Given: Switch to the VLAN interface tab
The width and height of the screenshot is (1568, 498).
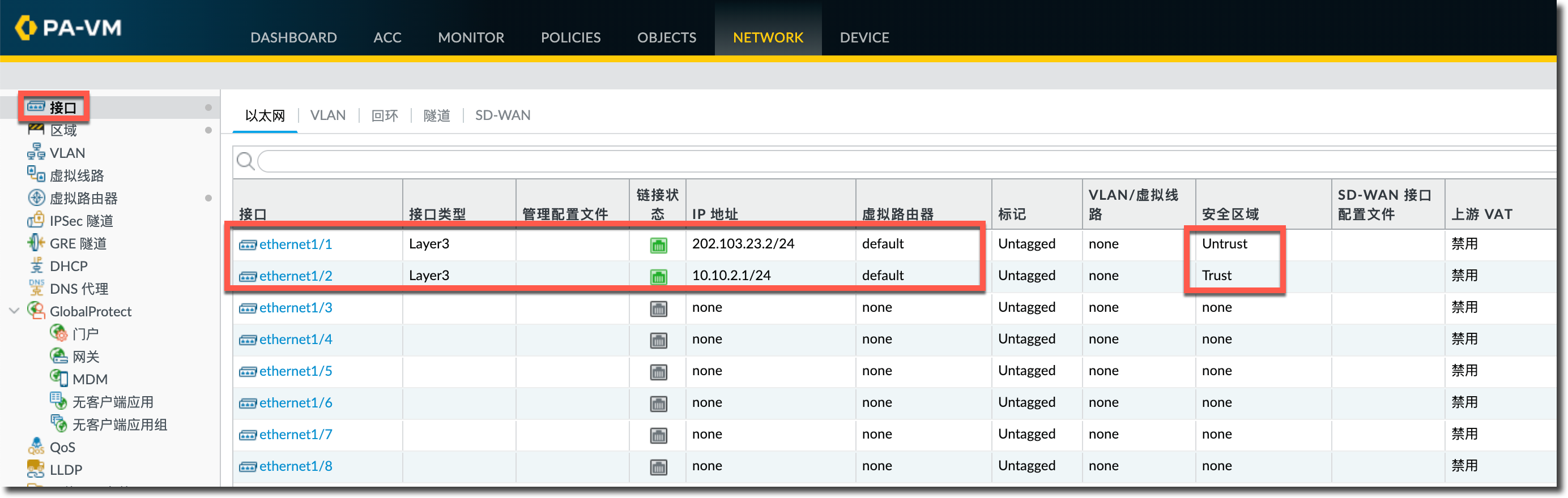Looking at the screenshot, I should pos(327,115).
